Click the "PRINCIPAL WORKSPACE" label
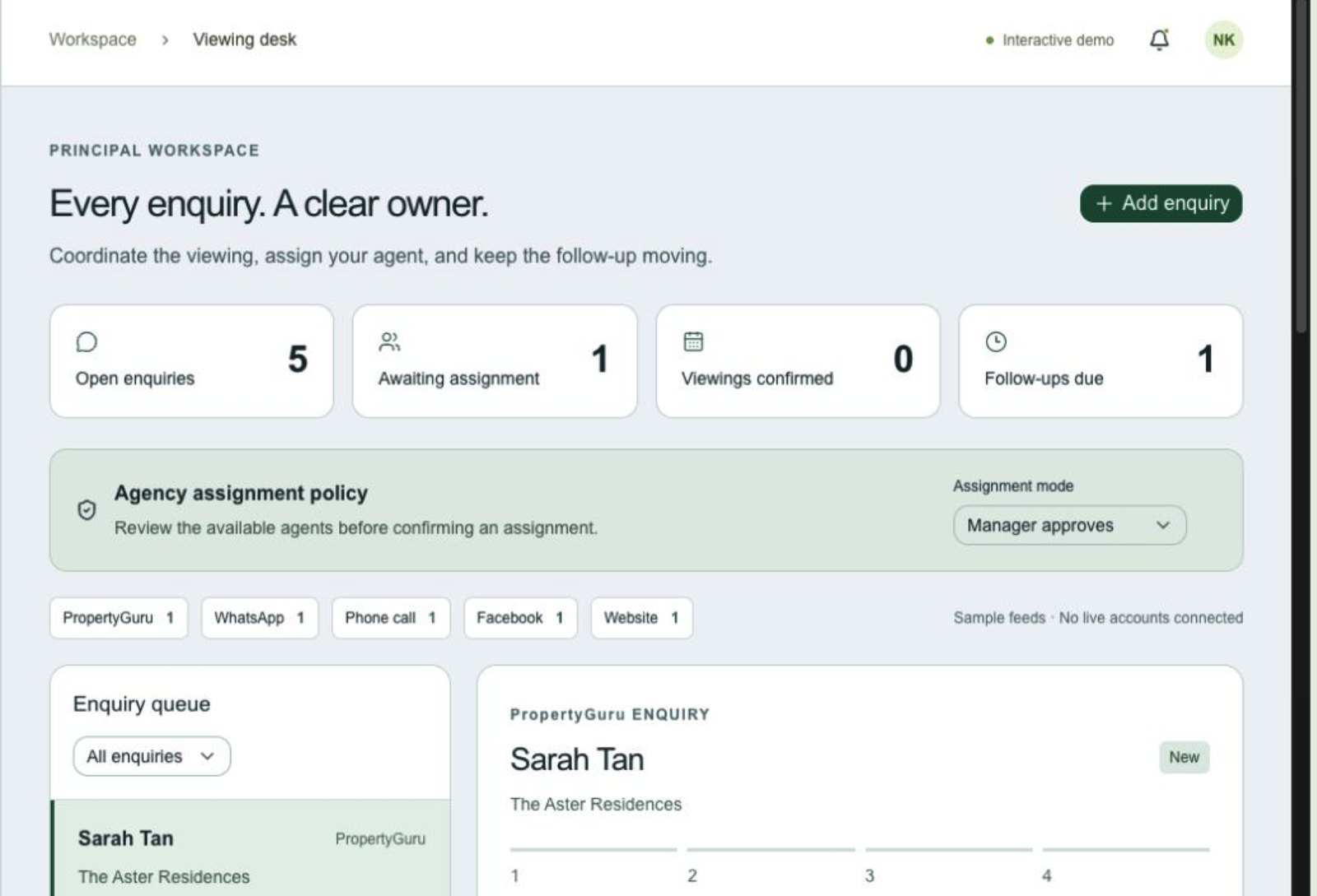 click(154, 151)
